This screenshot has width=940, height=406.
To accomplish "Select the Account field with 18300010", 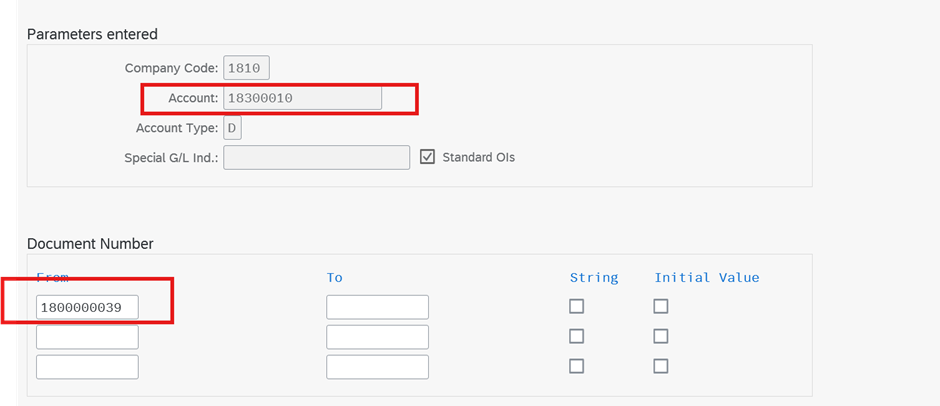I will 303,98.
